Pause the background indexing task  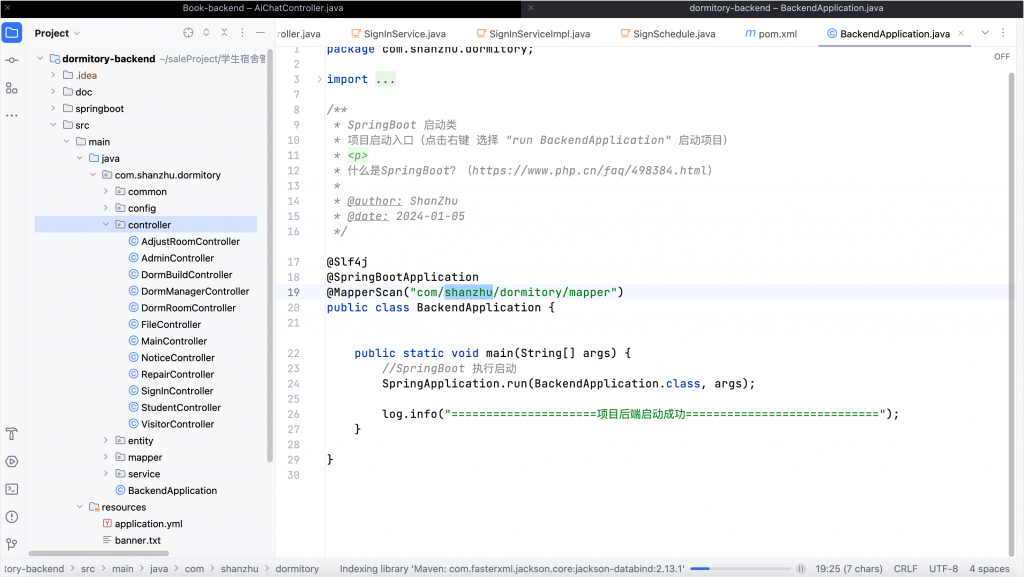[x=800, y=569]
